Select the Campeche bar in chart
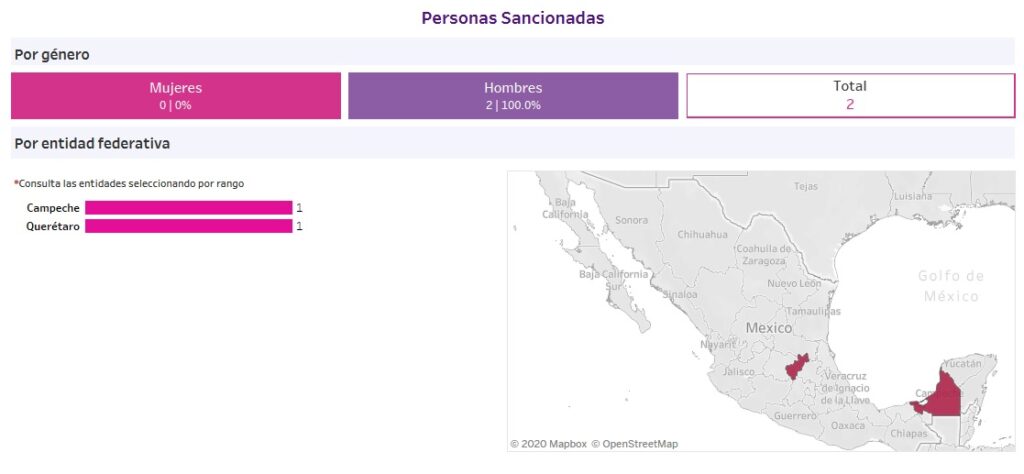The height and width of the screenshot is (474, 1024). click(x=188, y=208)
